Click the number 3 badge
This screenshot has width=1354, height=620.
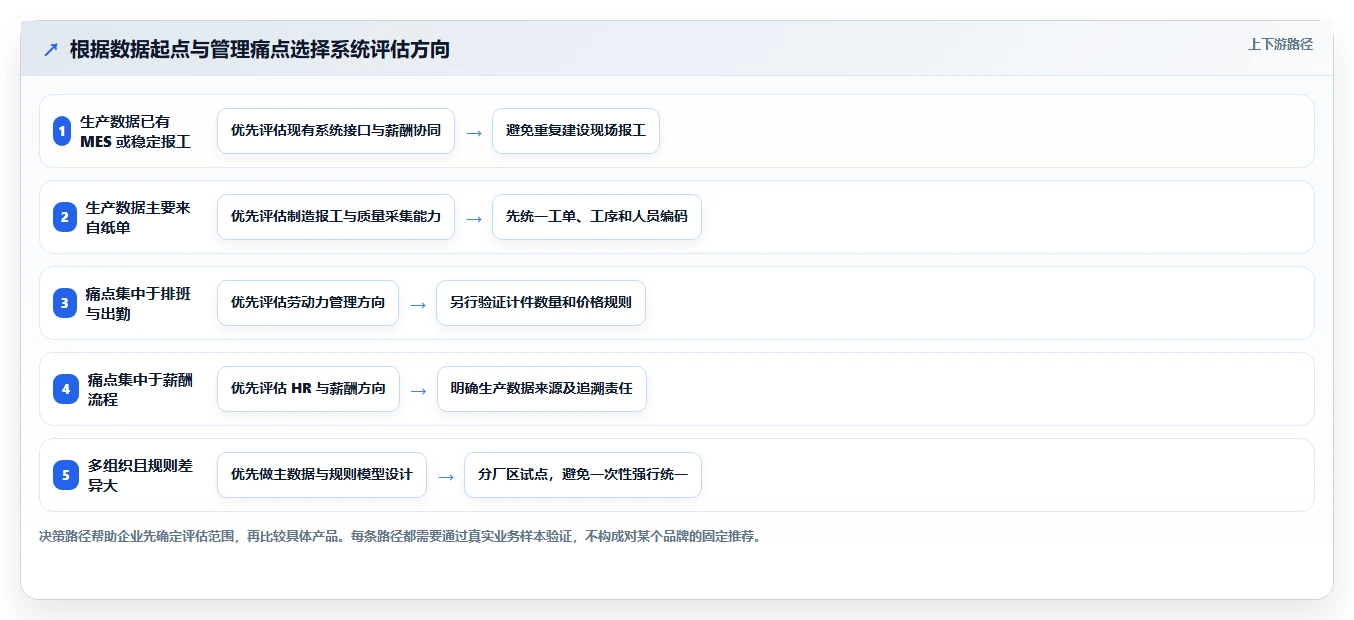coord(64,303)
